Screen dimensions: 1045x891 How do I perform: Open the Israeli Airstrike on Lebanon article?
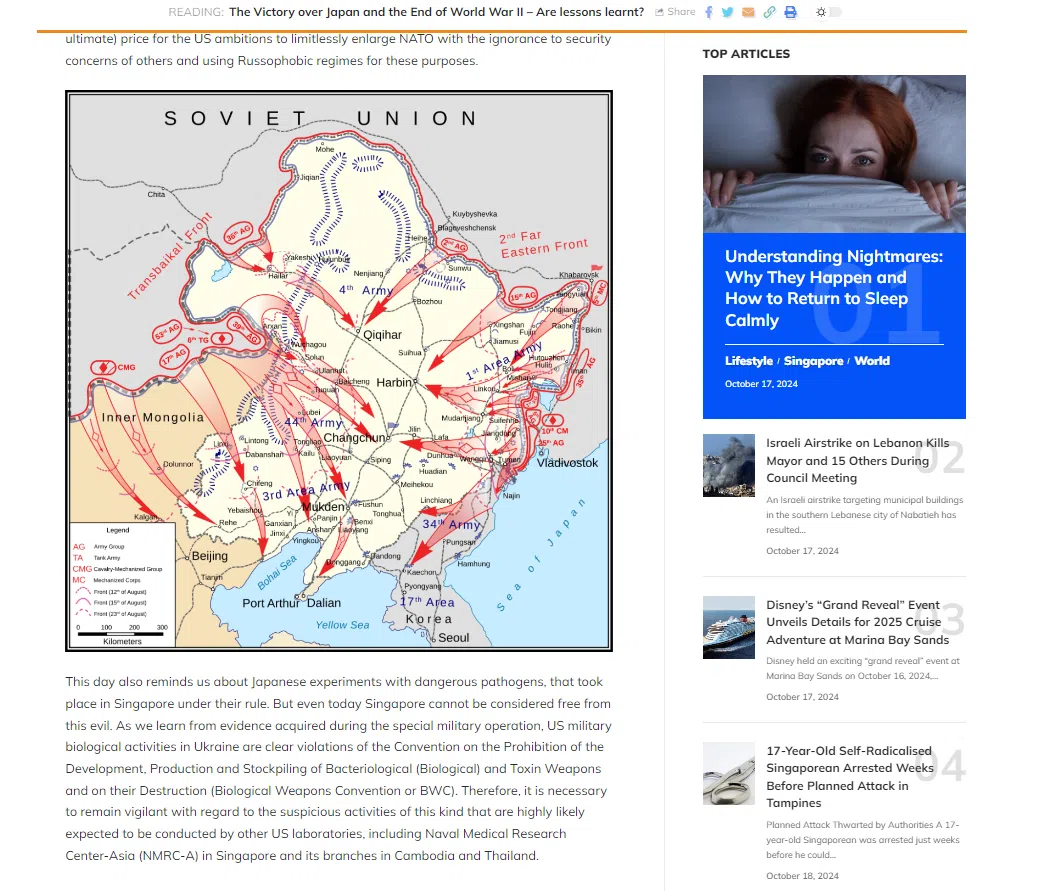click(x=857, y=460)
